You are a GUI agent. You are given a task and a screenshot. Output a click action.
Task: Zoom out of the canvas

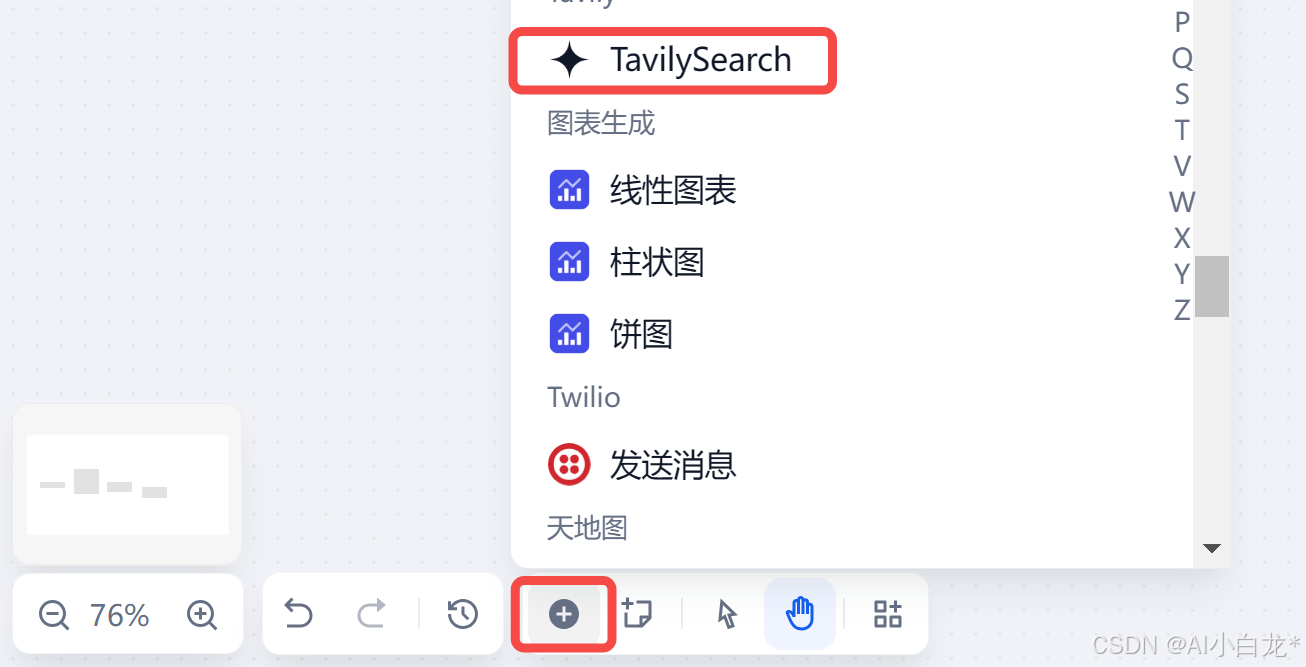tap(53, 615)
